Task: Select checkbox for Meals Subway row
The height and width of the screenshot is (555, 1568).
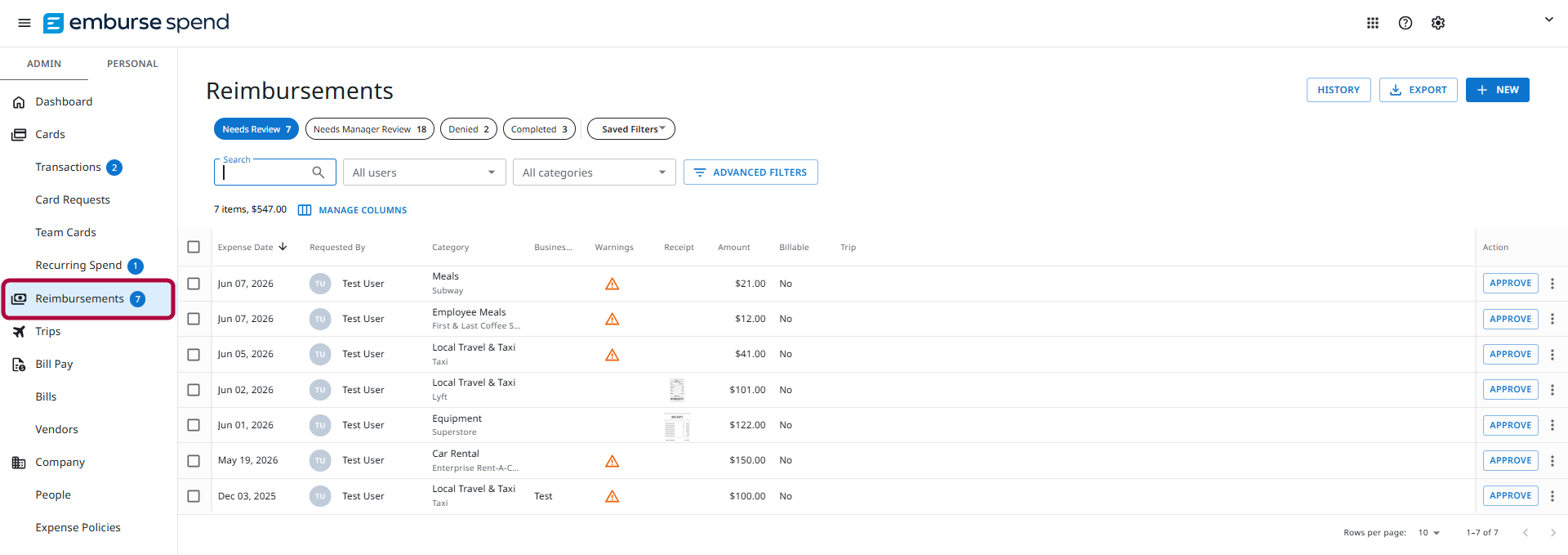Action: point(194,284)
